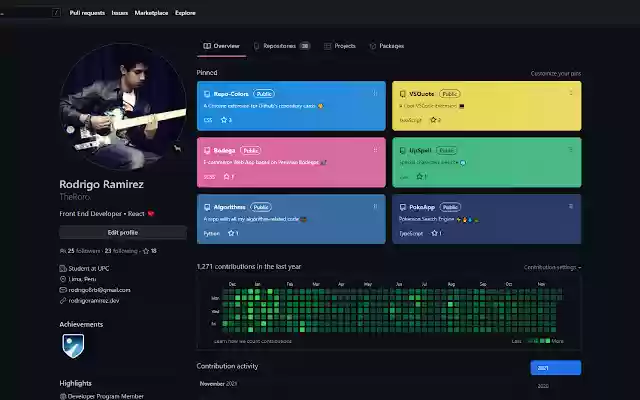Click the Repositories count badge
Screen dimensions: 640x400
(x=305, y=46)
